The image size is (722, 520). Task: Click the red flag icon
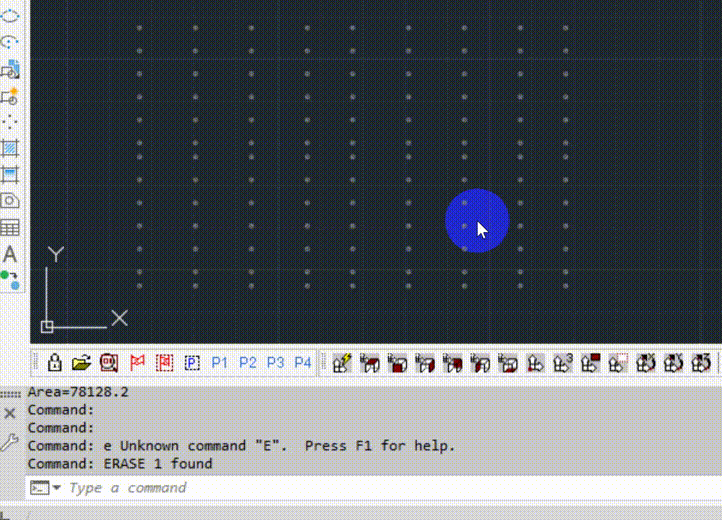tap(137, 363)
